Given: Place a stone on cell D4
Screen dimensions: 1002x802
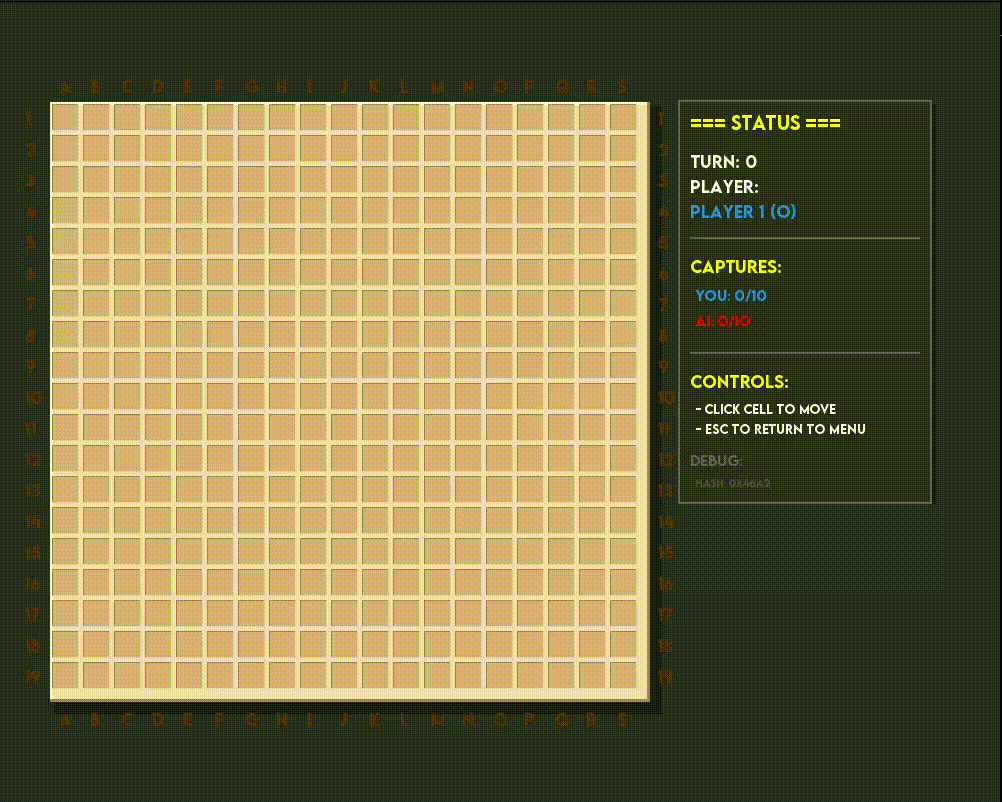Looking at the screenshot, I should [x=158, y=210].
